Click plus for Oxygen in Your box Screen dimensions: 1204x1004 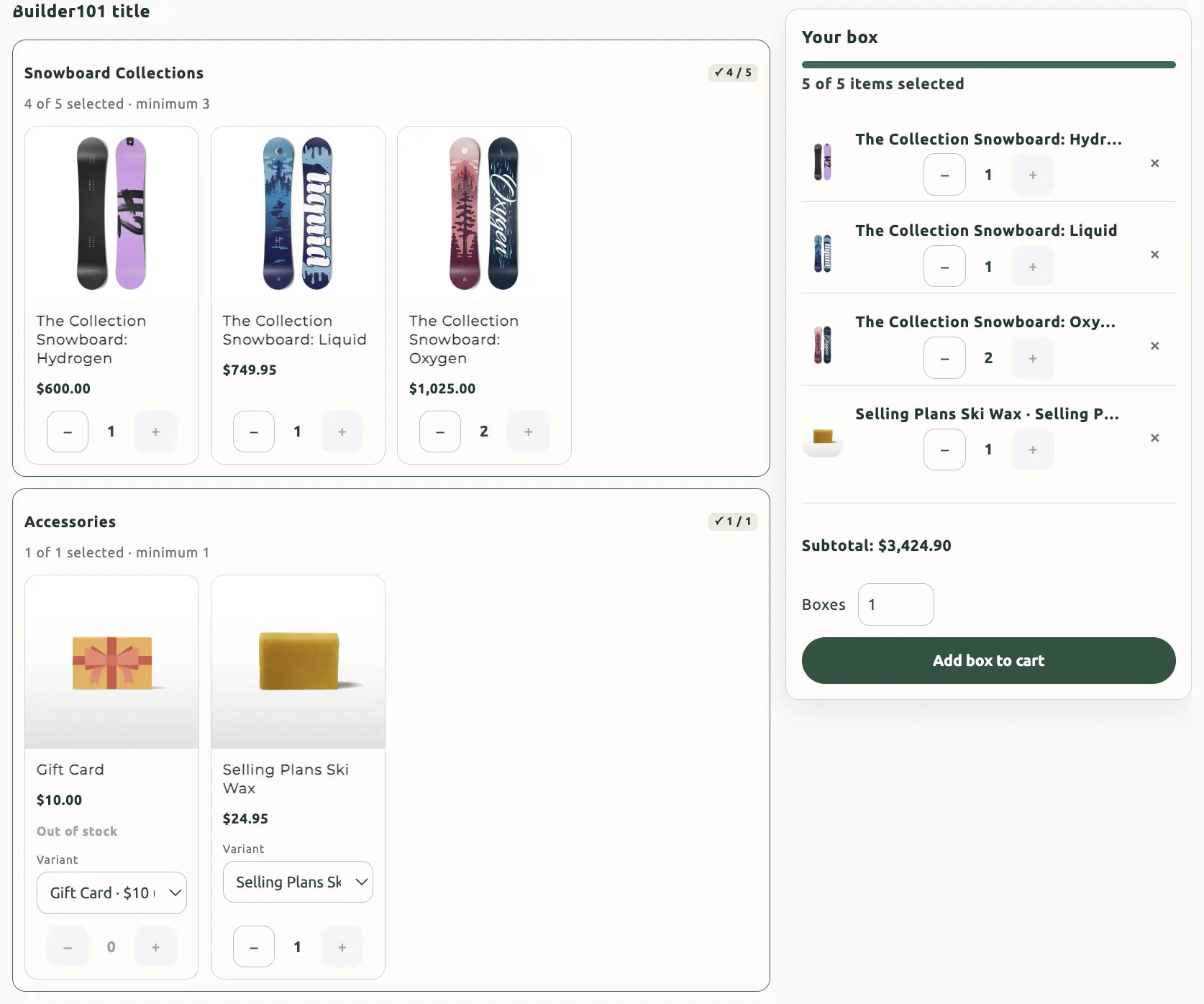point(1032,357)
